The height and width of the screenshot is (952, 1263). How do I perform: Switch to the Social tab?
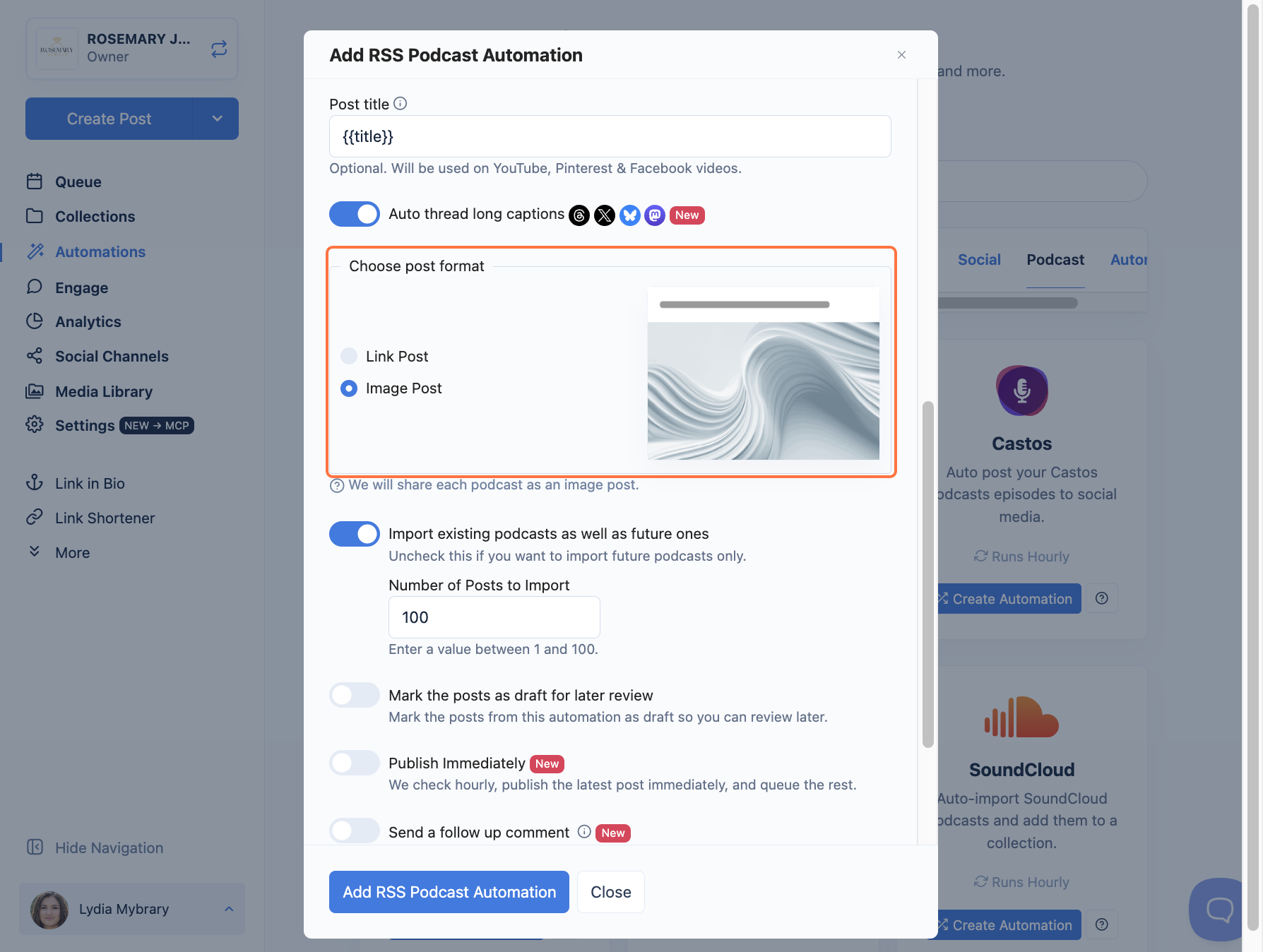(979, 260)
